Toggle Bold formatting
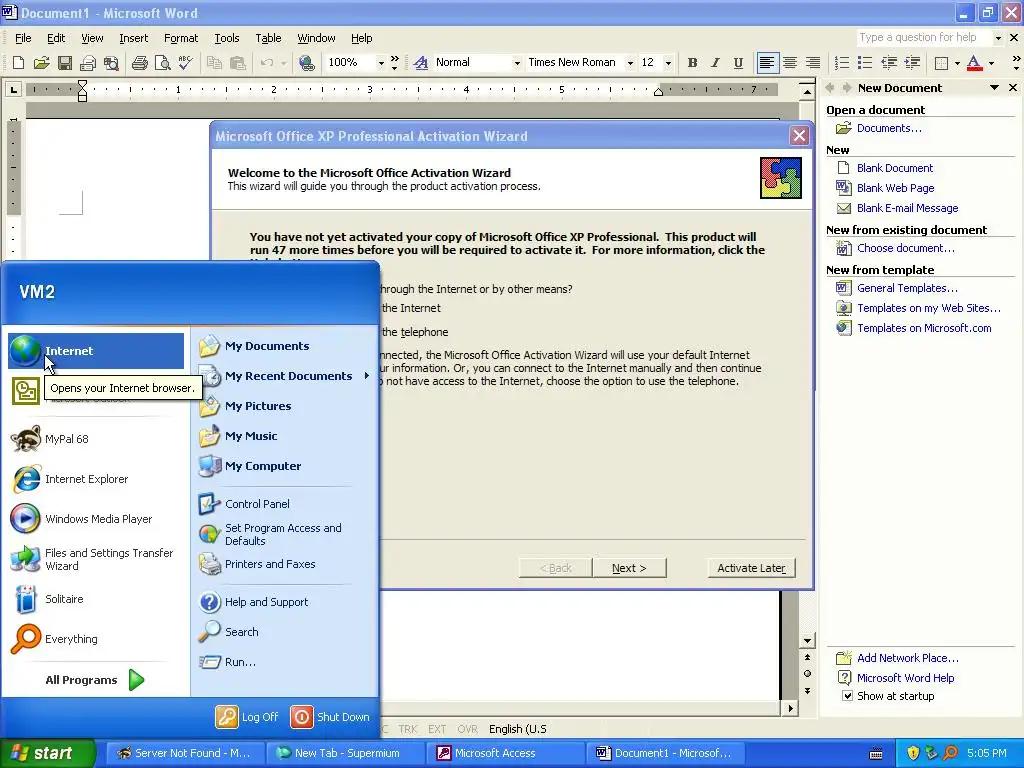The height and width of the screenshot is (768, 1024). pyautogui.click(x=692, y=63)
